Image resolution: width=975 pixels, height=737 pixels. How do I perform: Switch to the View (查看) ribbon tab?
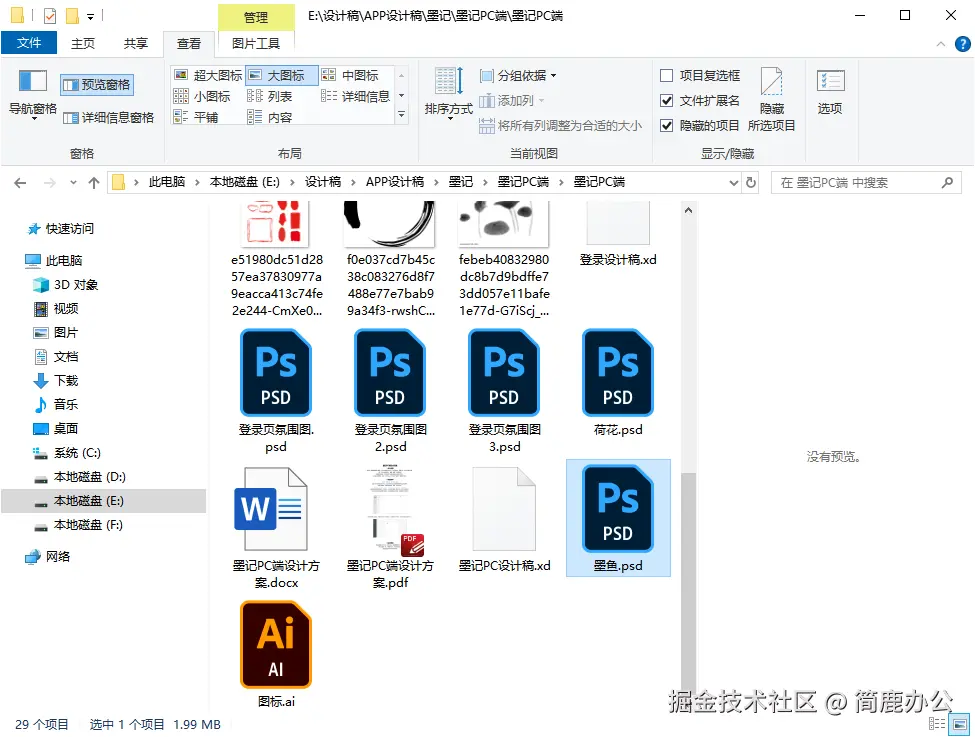(x=189, y=44)
